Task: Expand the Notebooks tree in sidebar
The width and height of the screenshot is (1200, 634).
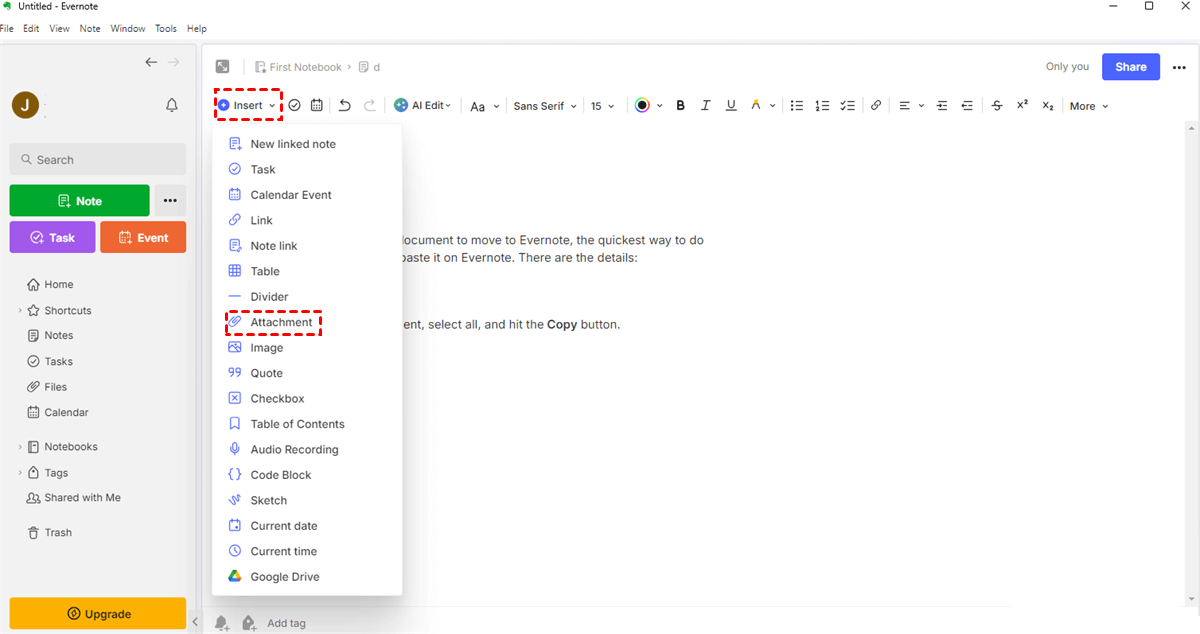Action: coord(20,447)
